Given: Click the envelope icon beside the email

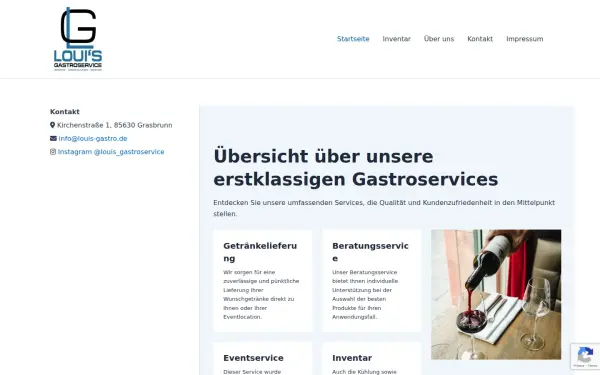Looking at the screenshot, I should coord(53,139).
